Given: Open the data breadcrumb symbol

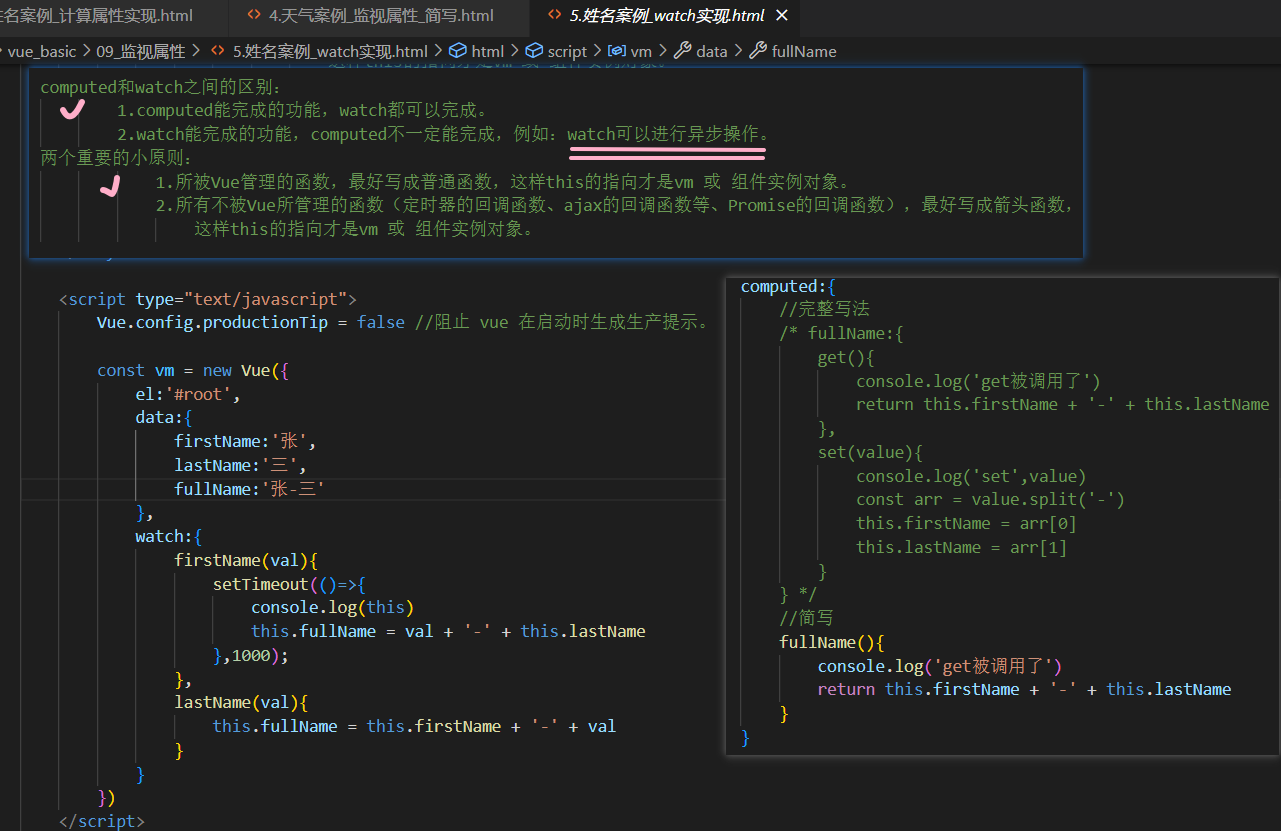Looking at the screenshot, I should pyautogui.click(x=712, y=51).
